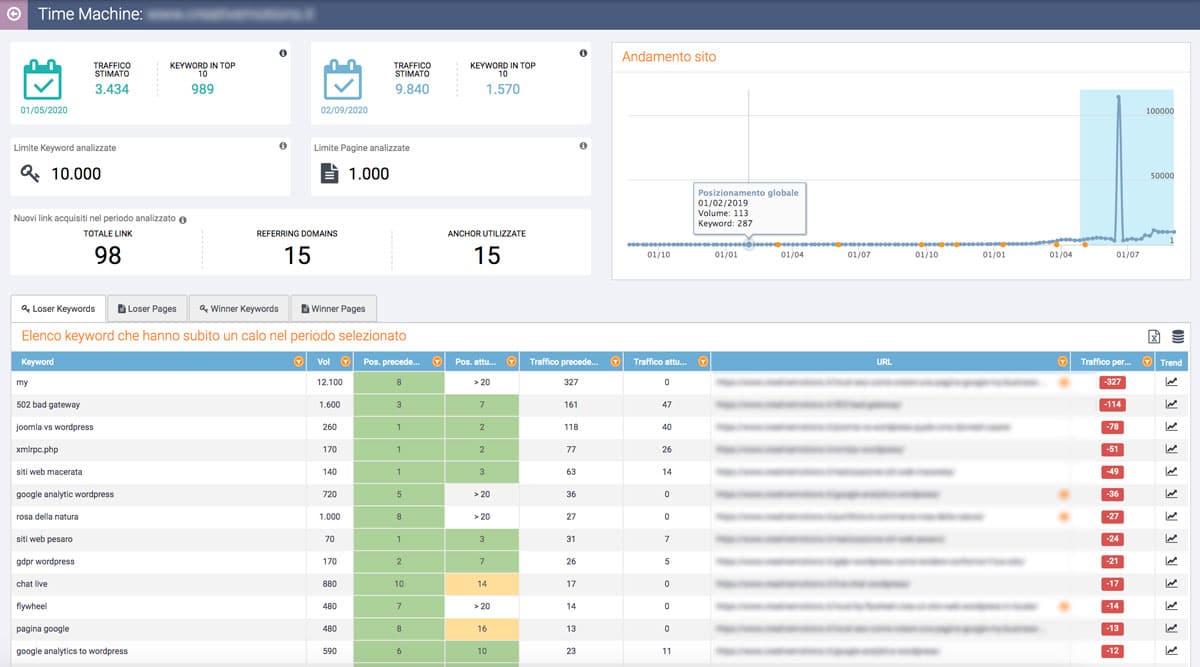Open trend chart for joomla vs wordpress

[1171, 427]
